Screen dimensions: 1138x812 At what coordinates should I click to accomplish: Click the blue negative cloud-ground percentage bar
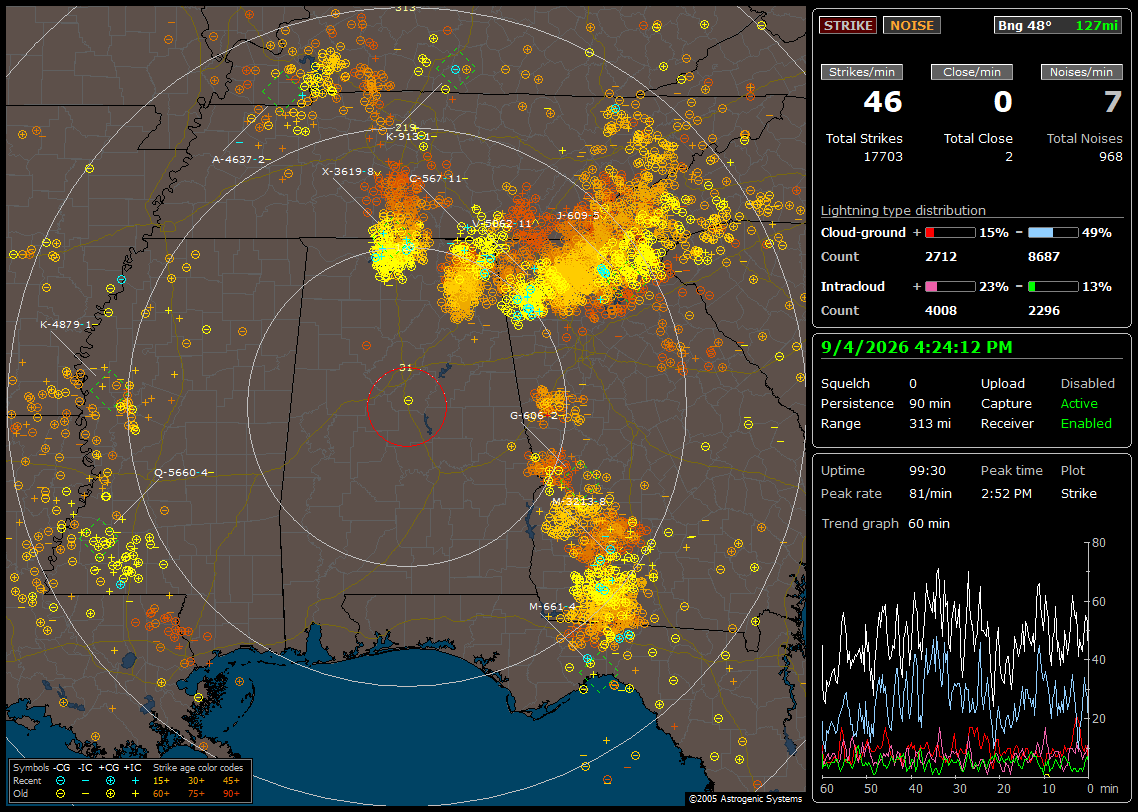point(1053,233)
